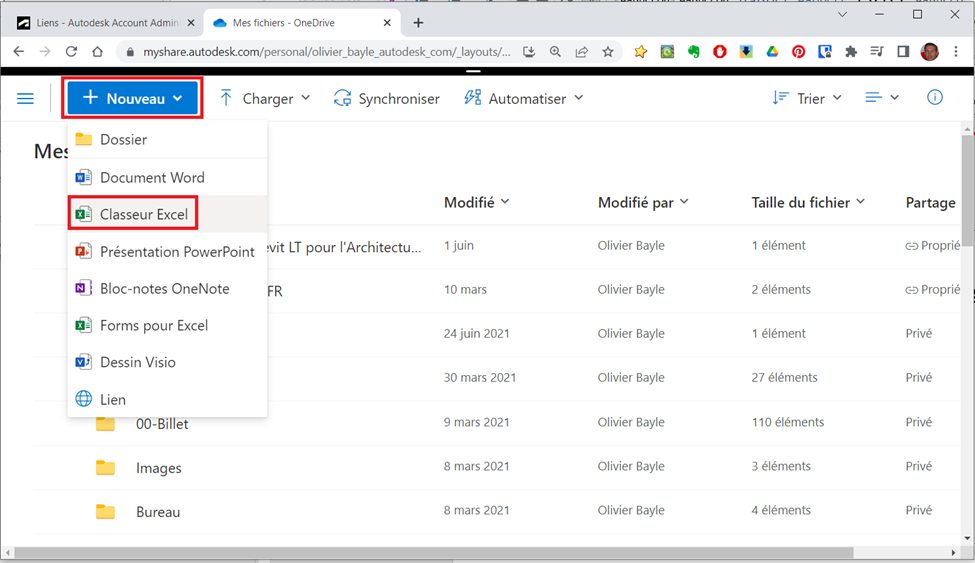975x563 pixels.
Task: Go back to previous page
Action: click(19, 52)
